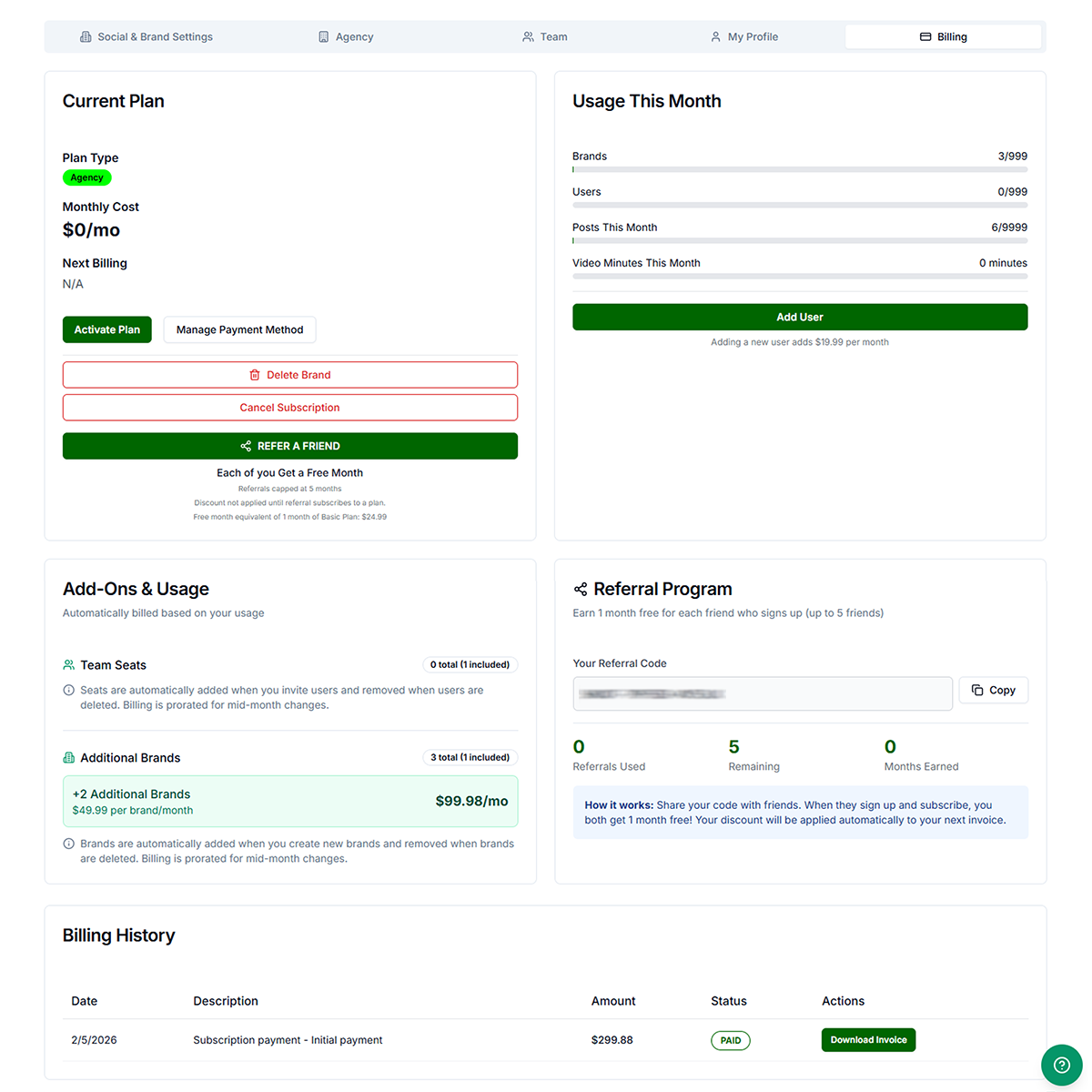Screen dimensions: 1092x1092
Task: Click the share icon on REFER A FRIEND
Action: pyautogui.click(x=245, y=446)
